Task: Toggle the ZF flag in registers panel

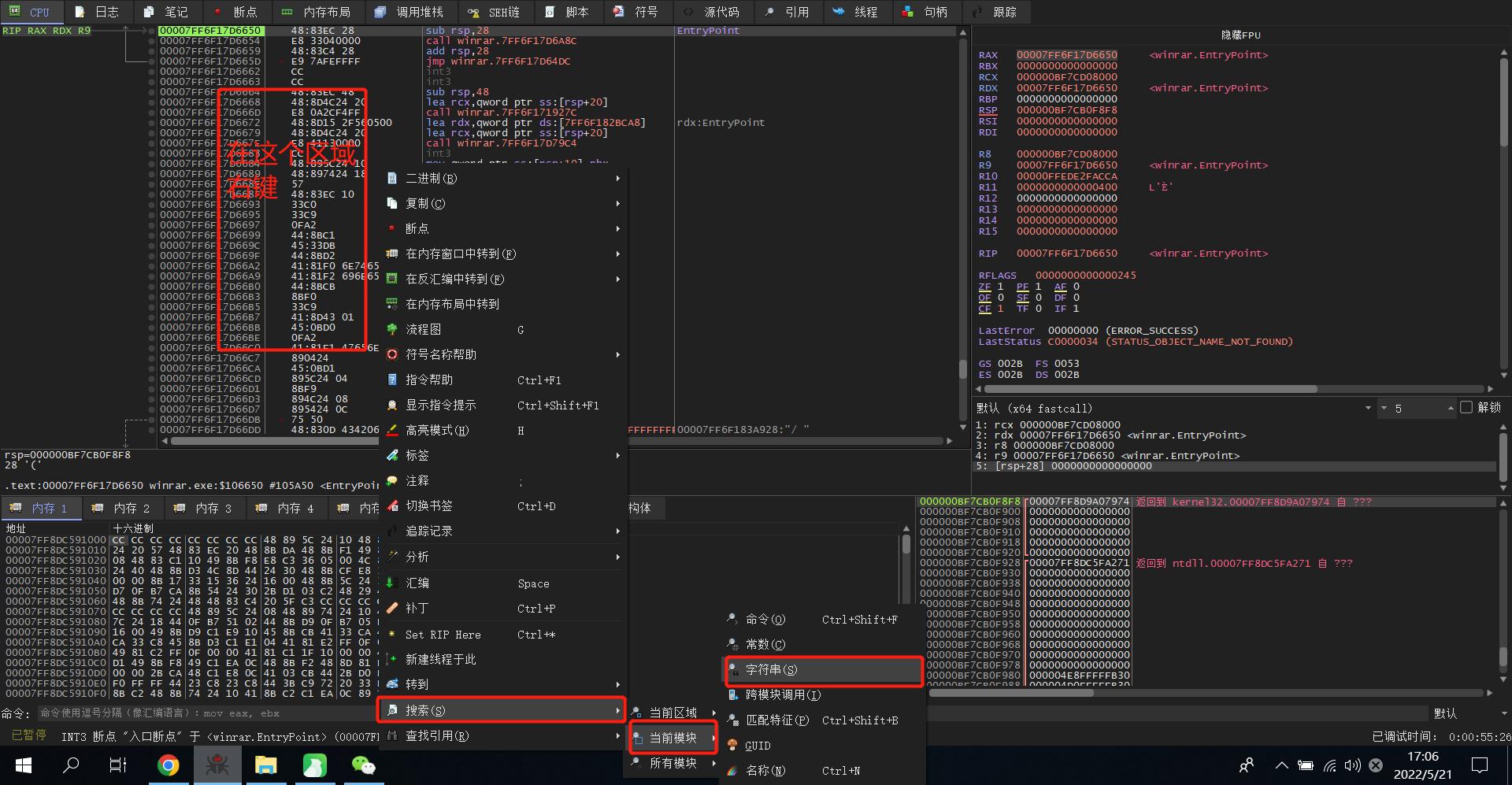Action: 985,287
